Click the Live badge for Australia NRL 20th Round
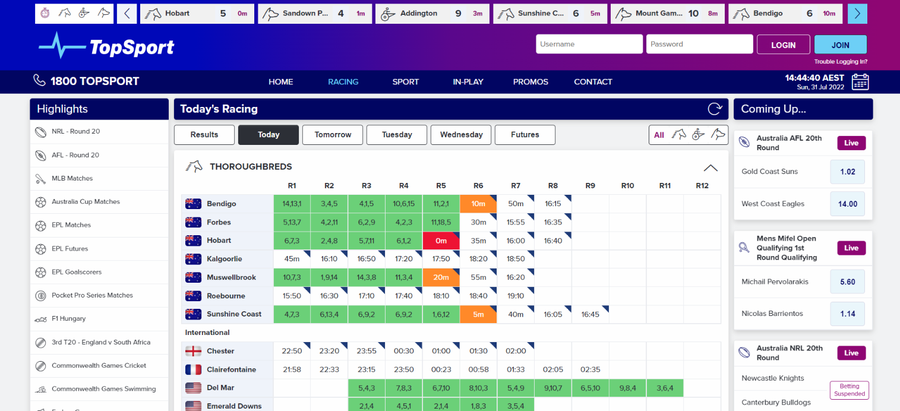 pyautogui.click(x=851, y=353)
